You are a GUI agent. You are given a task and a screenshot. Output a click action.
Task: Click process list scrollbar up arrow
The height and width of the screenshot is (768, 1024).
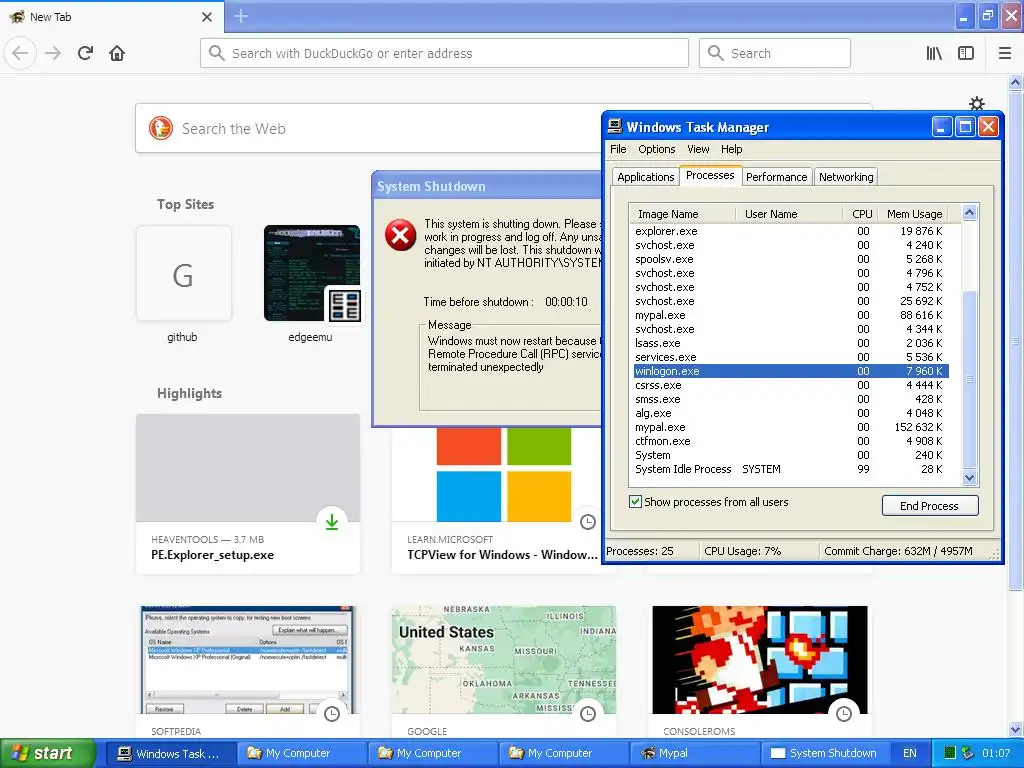[969, 213]
